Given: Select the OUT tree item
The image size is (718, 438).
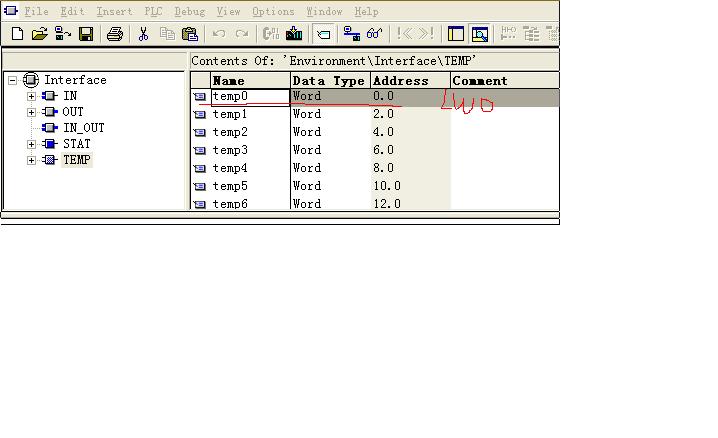Looking at the screenshot, I should (73, 112).
